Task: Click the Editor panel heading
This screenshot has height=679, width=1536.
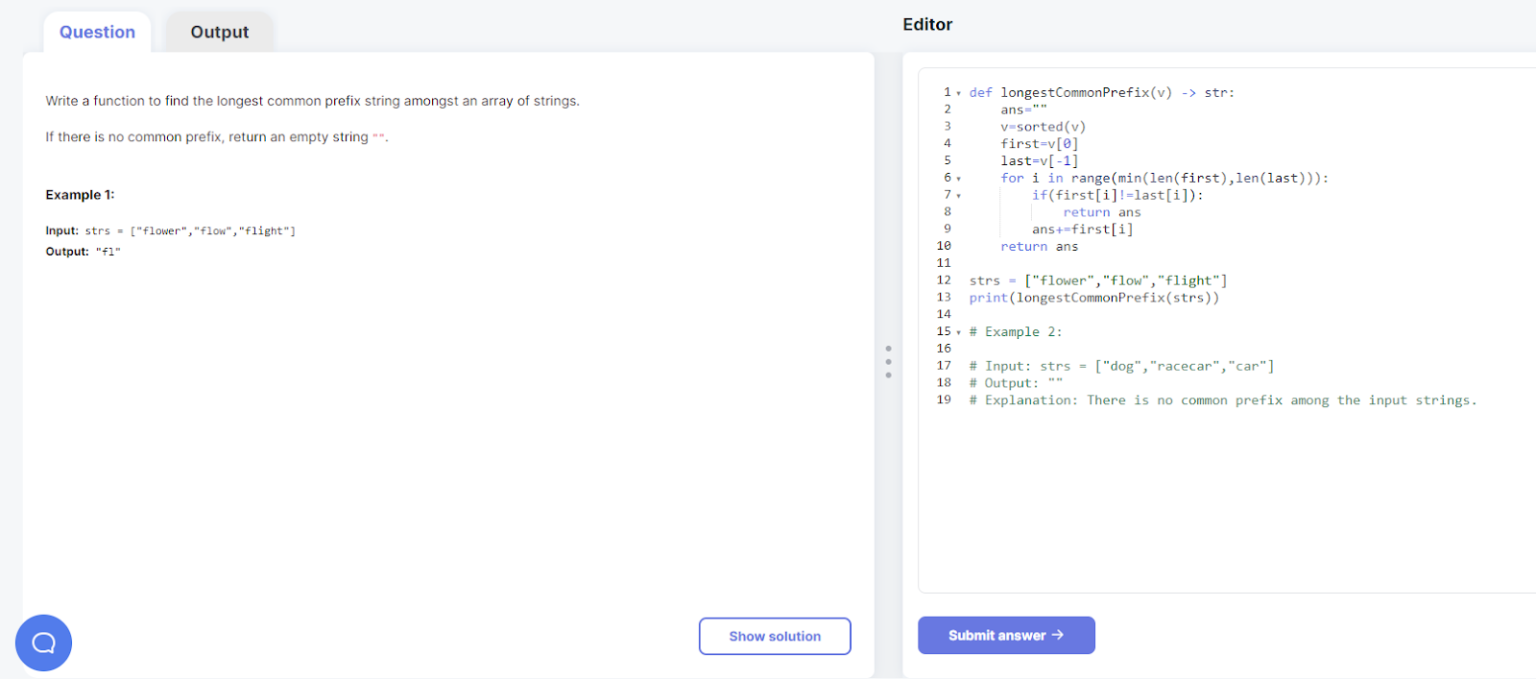Action: (927, 24)
